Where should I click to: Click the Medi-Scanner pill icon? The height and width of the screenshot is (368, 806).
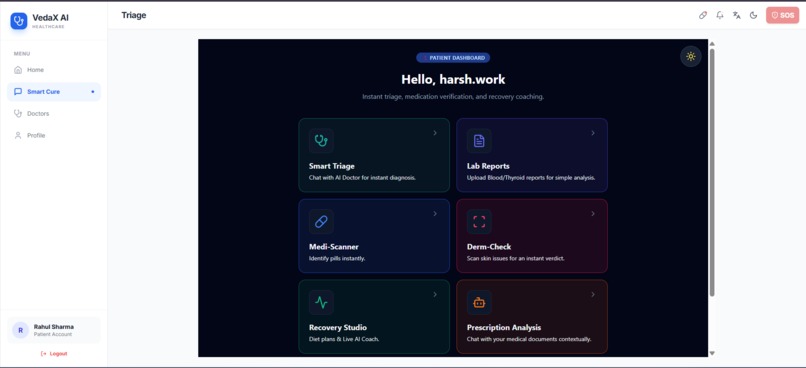click(x=321, y=222)
